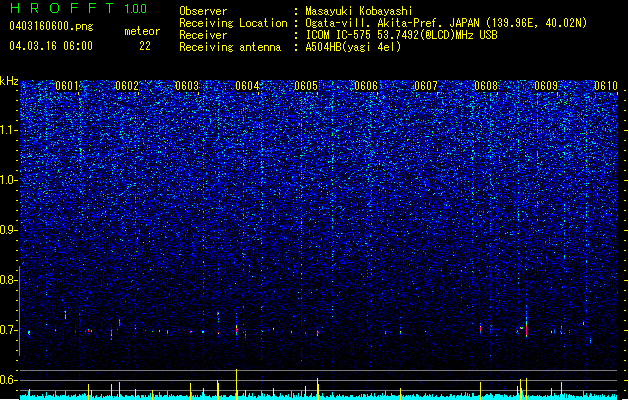
Task: Click the Receiver field label
Action: click(203, 35)
